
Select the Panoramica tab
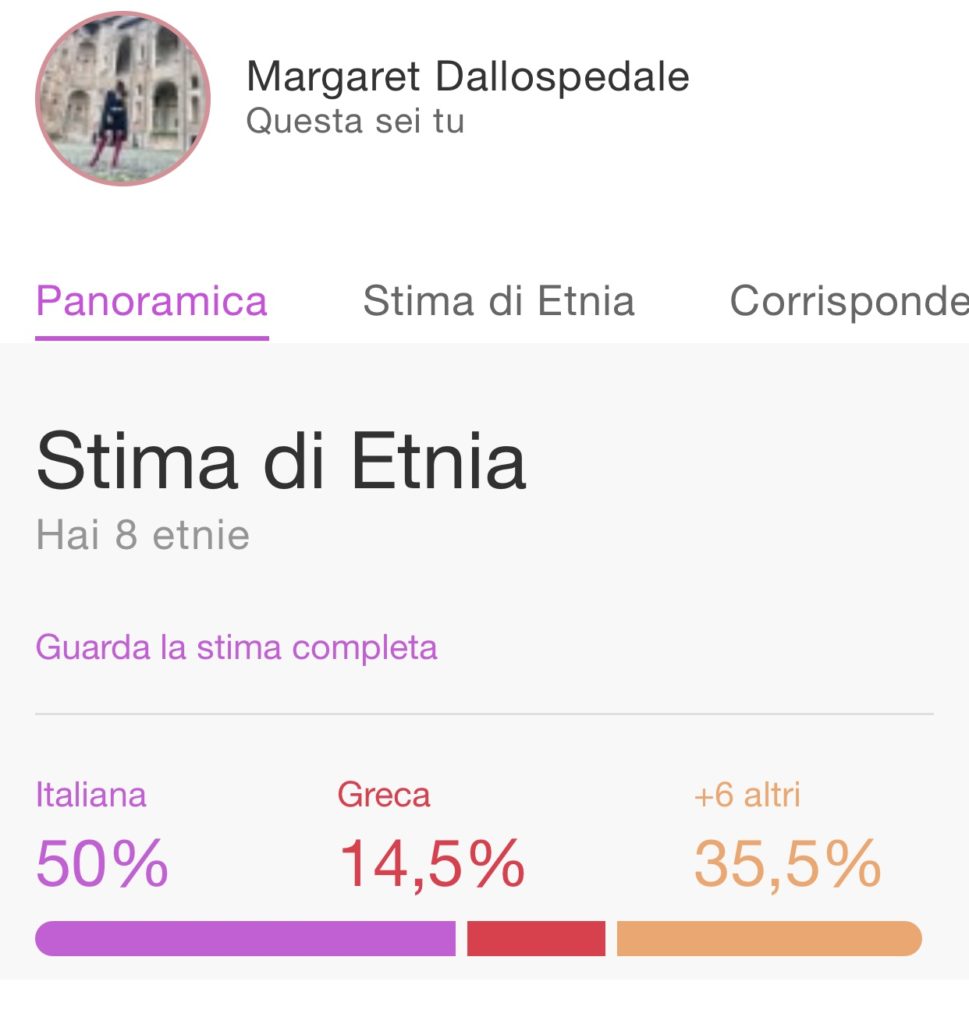151,301
